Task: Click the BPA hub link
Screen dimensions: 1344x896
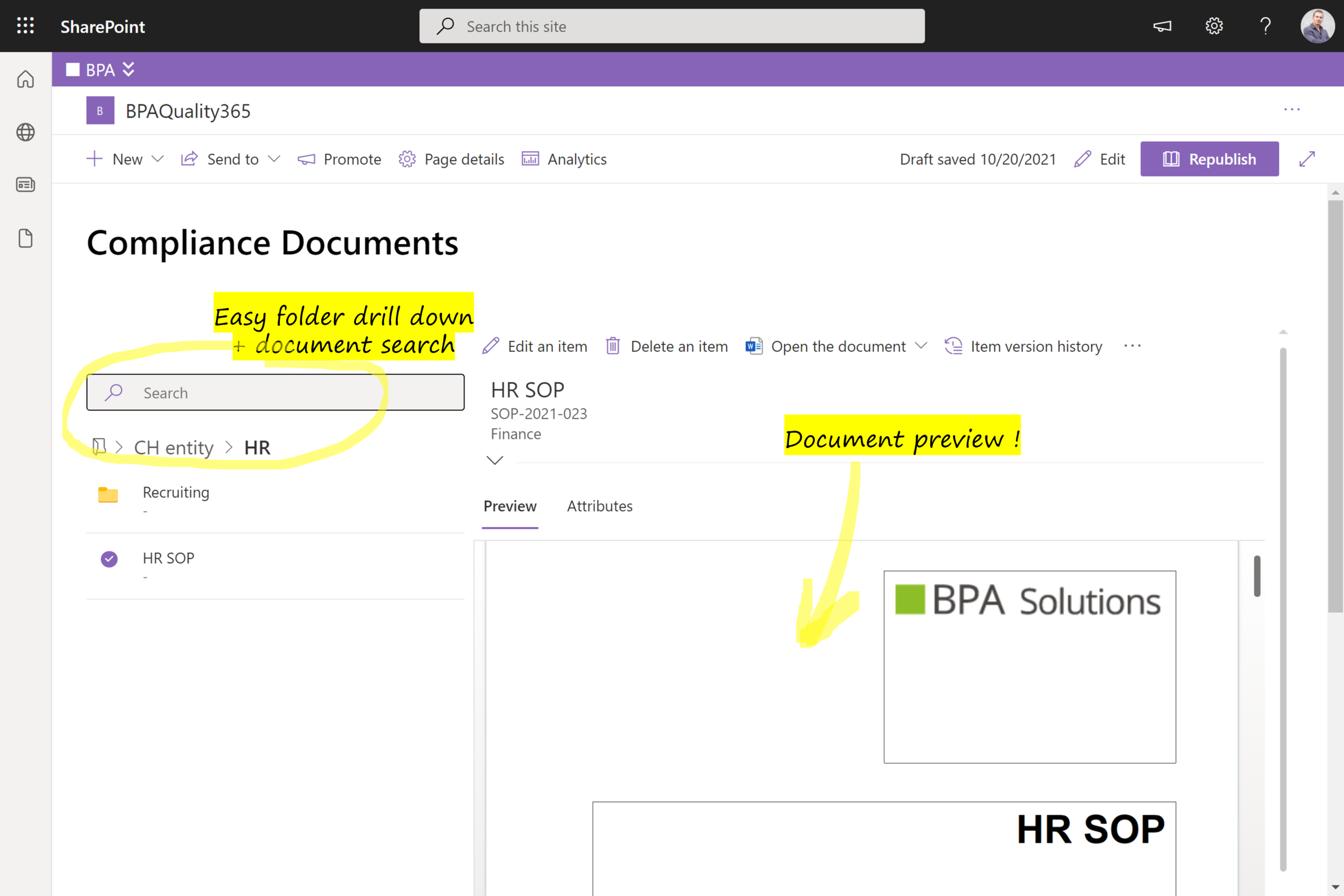Action: point(100,70)
